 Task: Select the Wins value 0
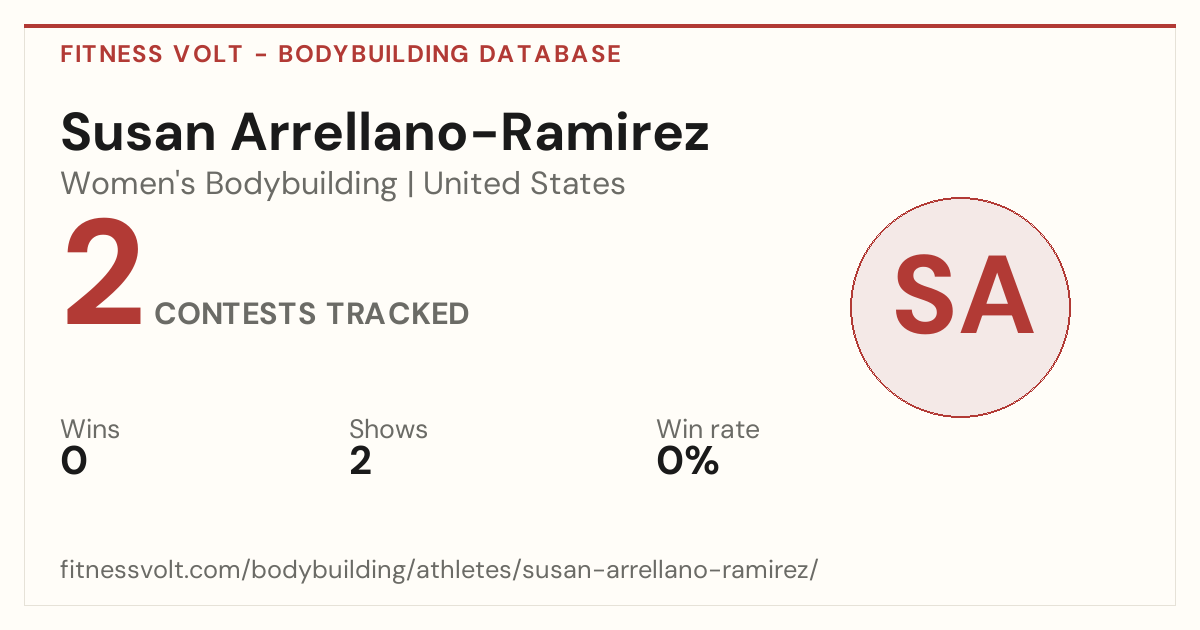[74, 461]
